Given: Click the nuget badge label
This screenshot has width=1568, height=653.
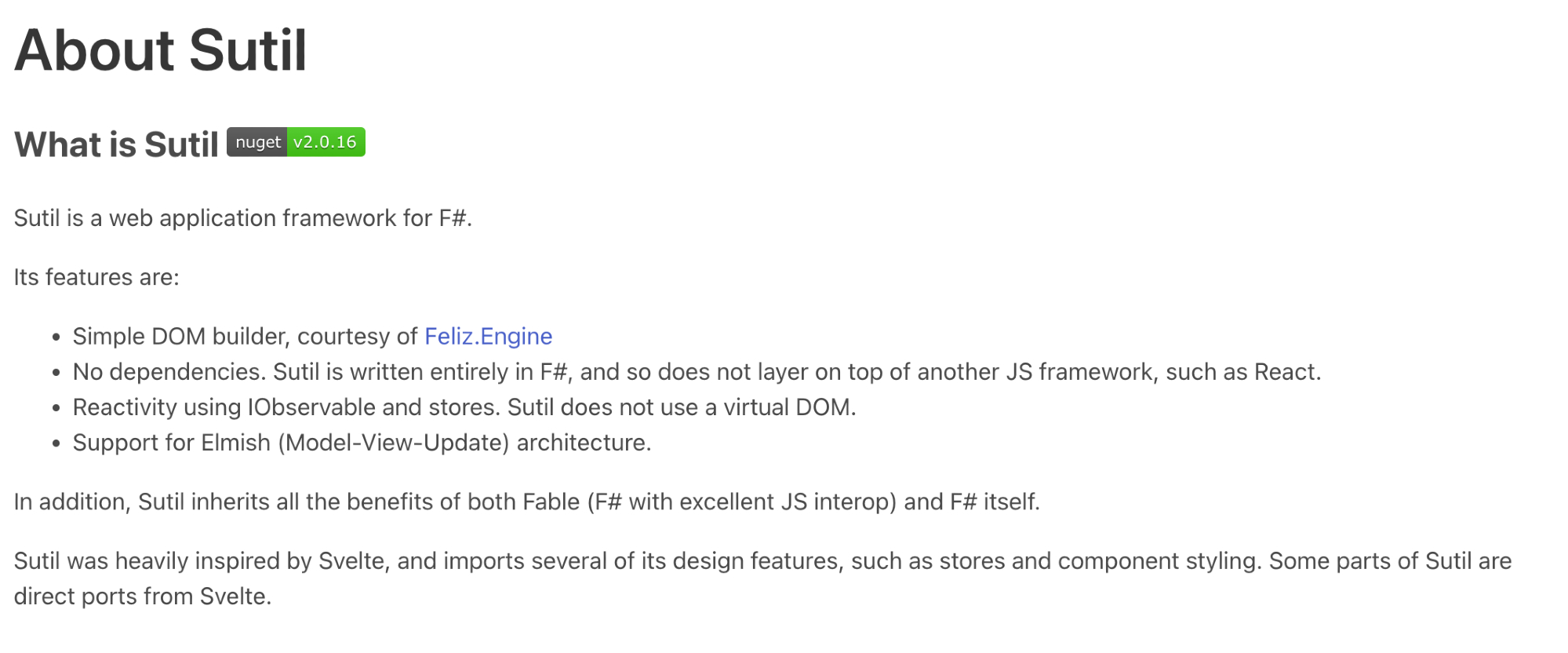Looking at the screenshot, I should pos(257,142).
